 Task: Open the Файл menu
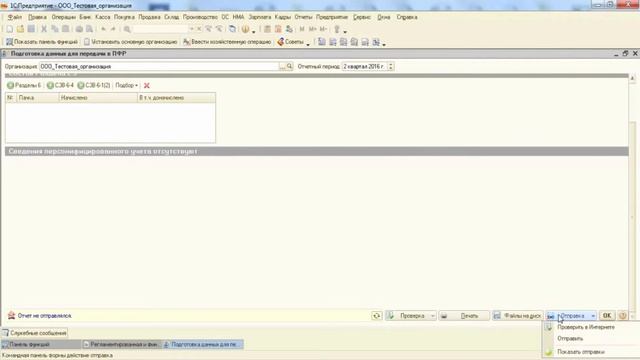(15, 17)
